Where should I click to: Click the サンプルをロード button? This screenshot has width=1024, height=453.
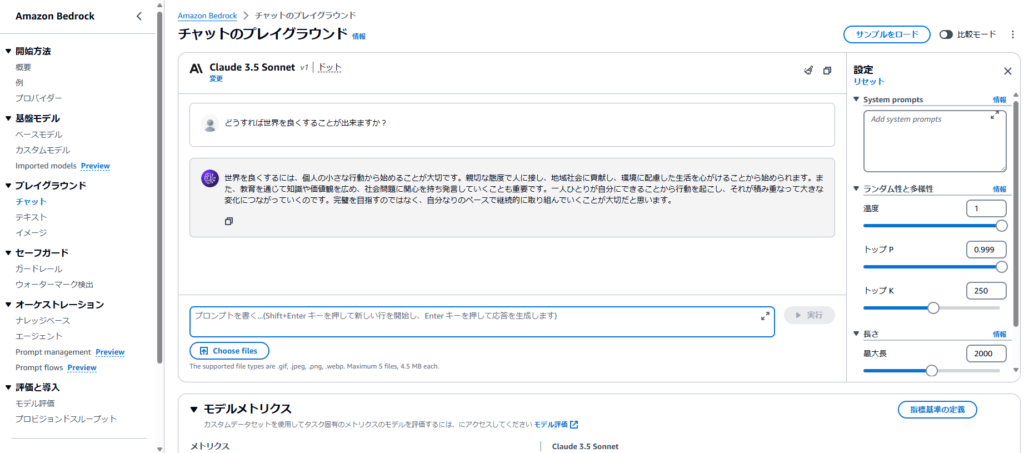click(x=886, y=34)
